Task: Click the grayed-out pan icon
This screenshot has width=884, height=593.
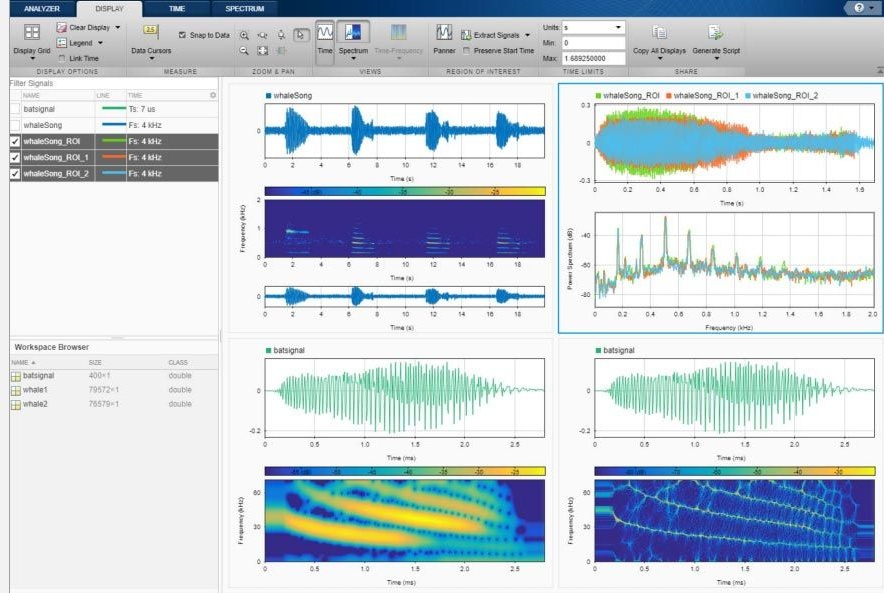Action: [281, 51]
